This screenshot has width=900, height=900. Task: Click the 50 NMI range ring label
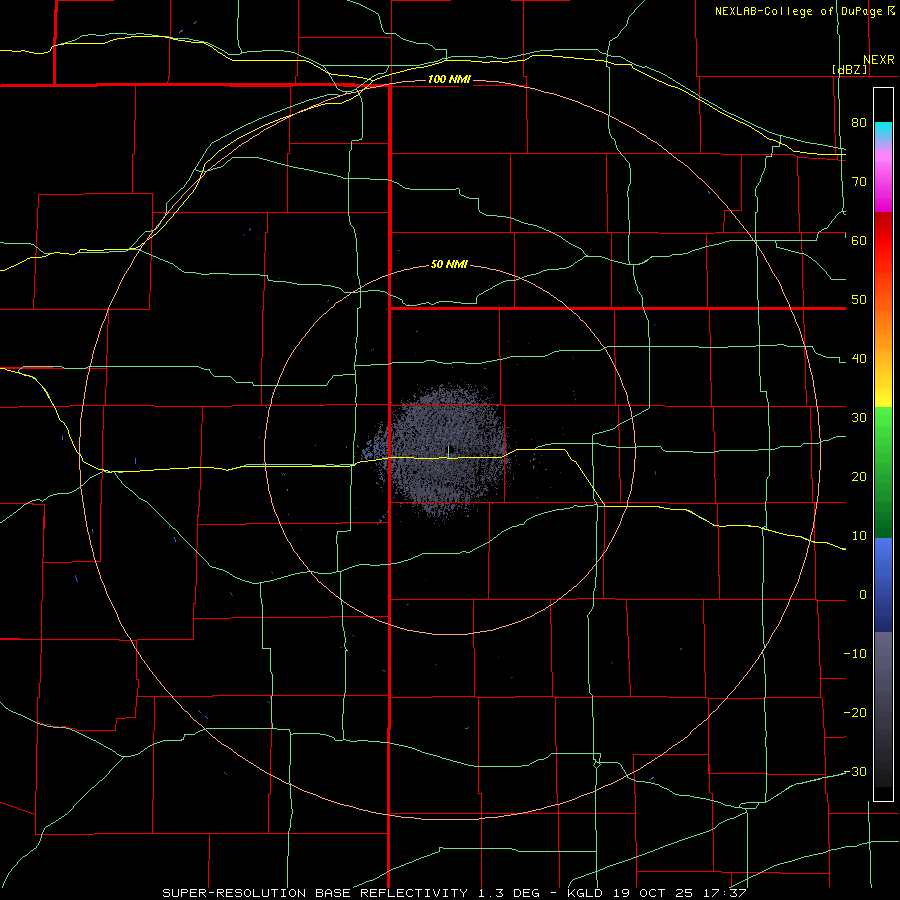pyautogui.click(x=449, y=265)
